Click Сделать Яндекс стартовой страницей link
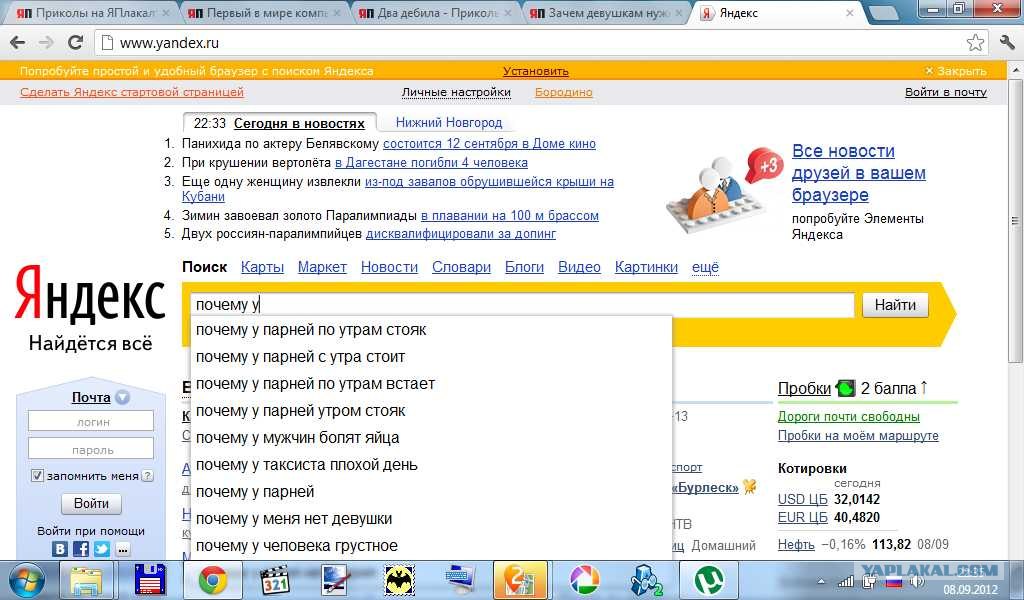This screenshot has width=1024, height=600. (x=132, y=92)
